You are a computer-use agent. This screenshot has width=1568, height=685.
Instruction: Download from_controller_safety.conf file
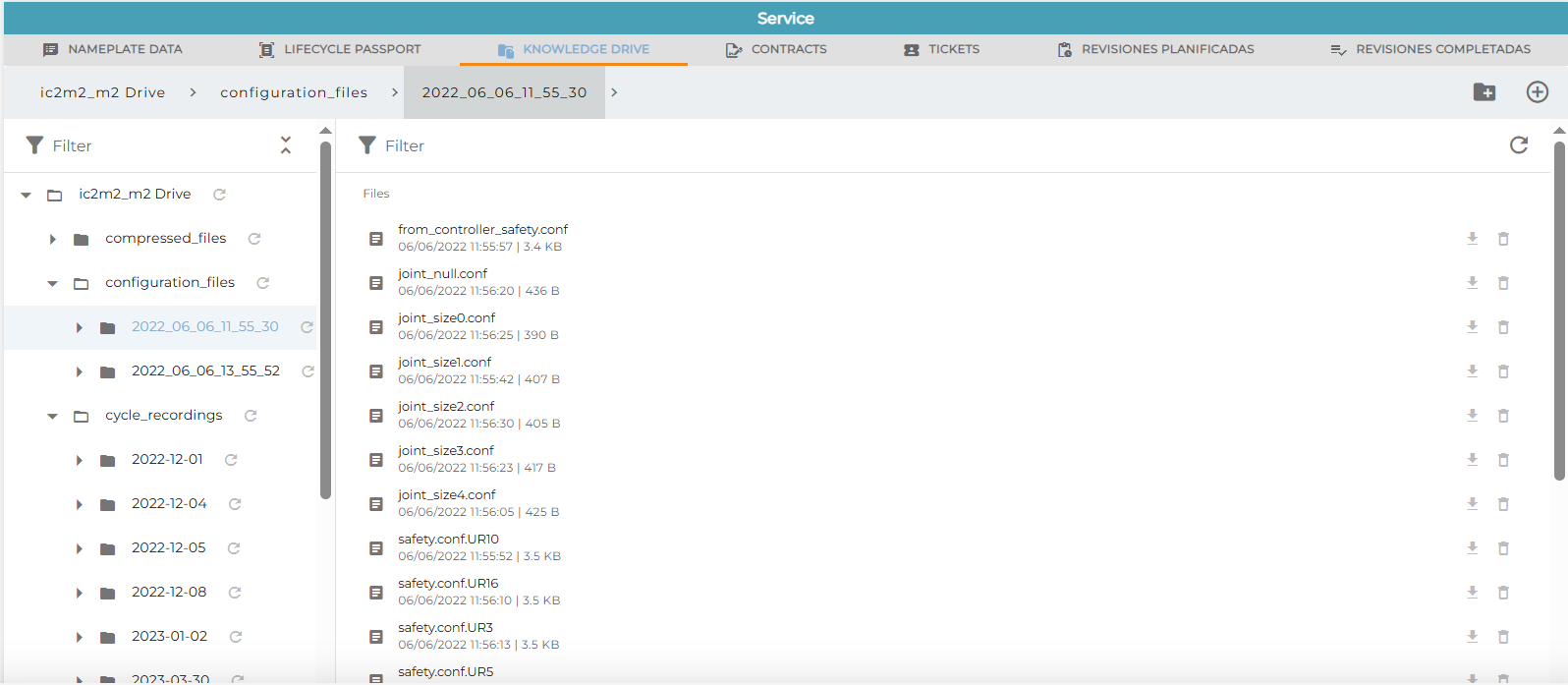click(1473, 239)
